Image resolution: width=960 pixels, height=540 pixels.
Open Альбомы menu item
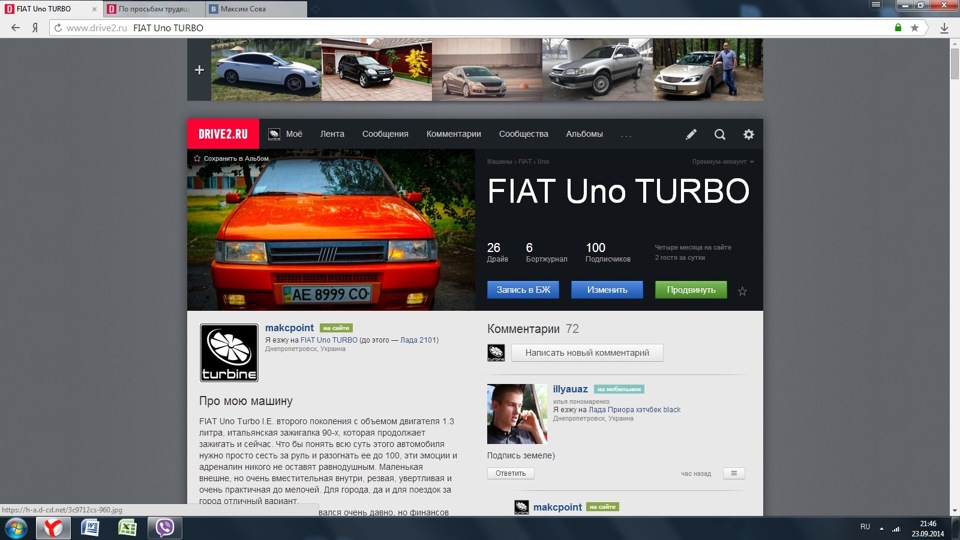(584, 134)
